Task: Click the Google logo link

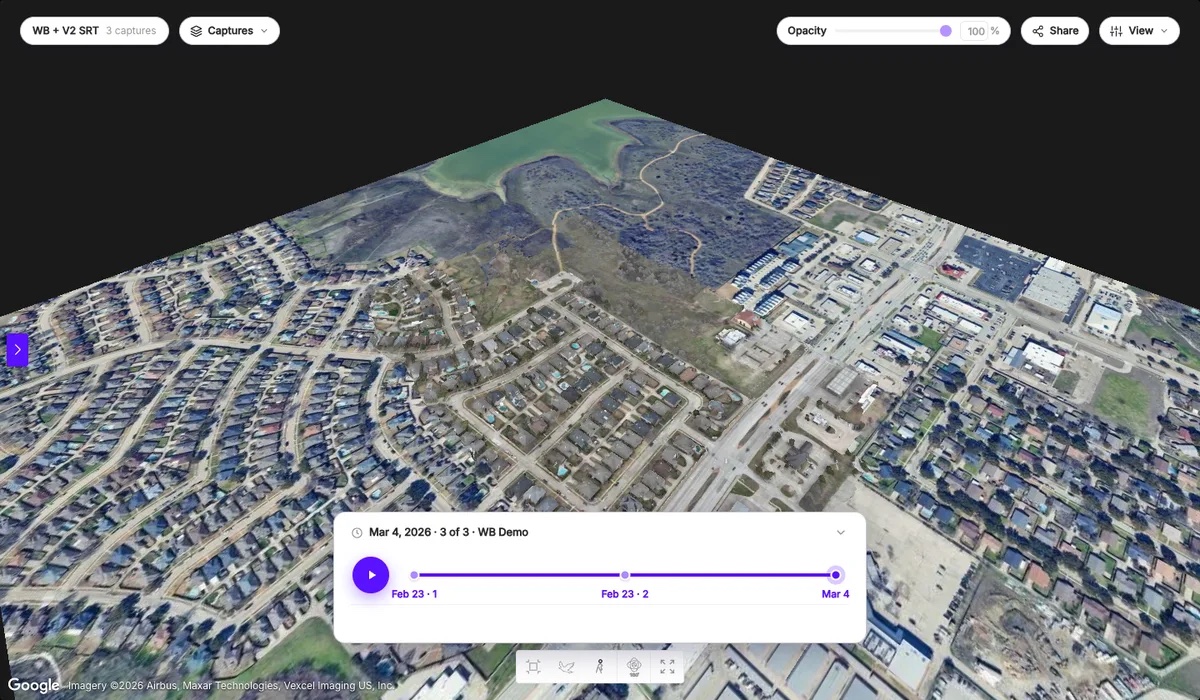Action: [x=34, y=686]
